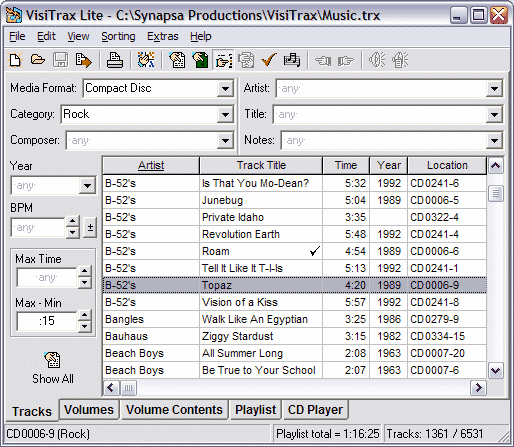Increase Max Time with up spinner
The height and width of the screenshot is (447, 514).
point(85,271)
